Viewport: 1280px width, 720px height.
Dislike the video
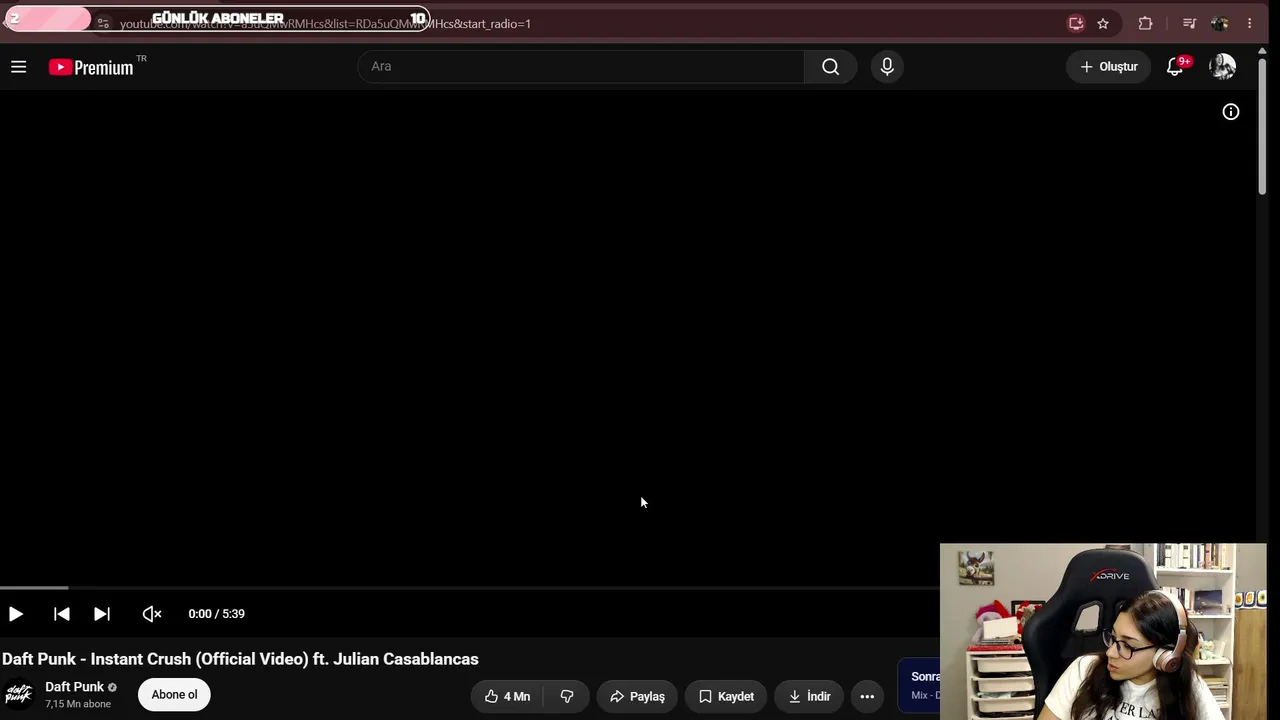(567, 696)
